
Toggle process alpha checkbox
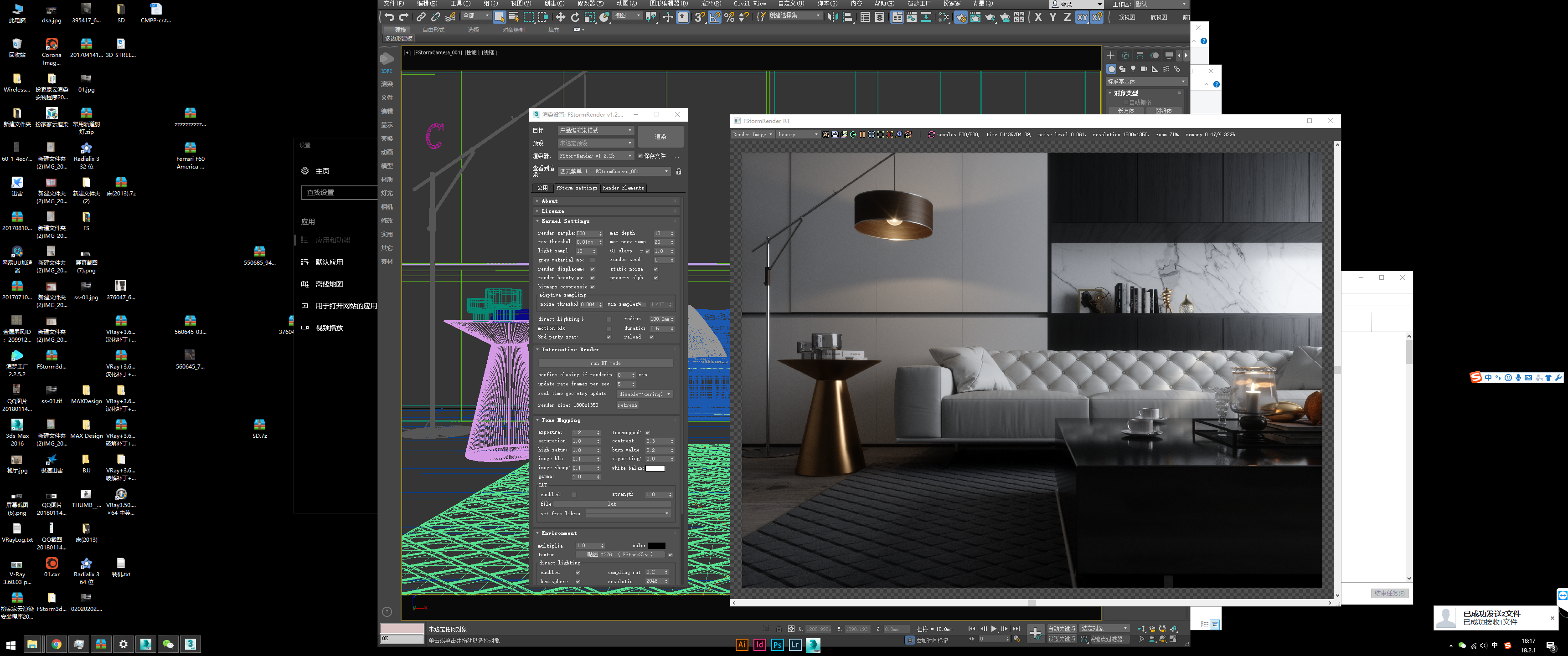(655, 278)
